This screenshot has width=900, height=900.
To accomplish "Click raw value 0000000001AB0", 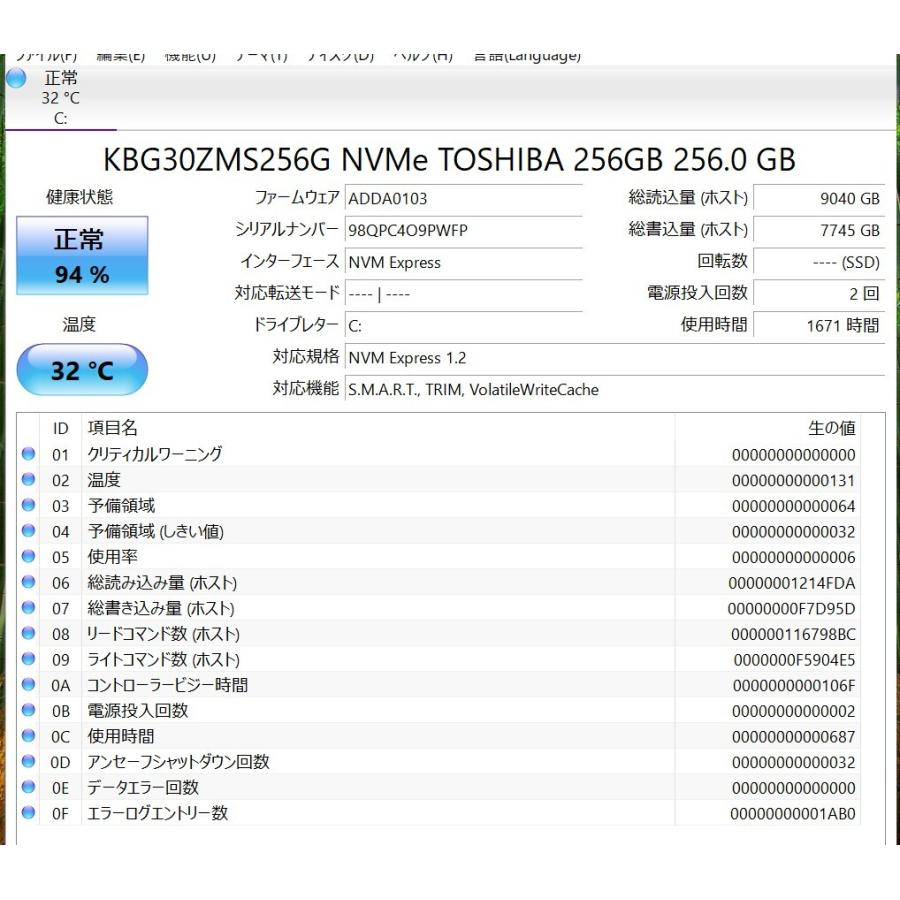I will [793, 814].
